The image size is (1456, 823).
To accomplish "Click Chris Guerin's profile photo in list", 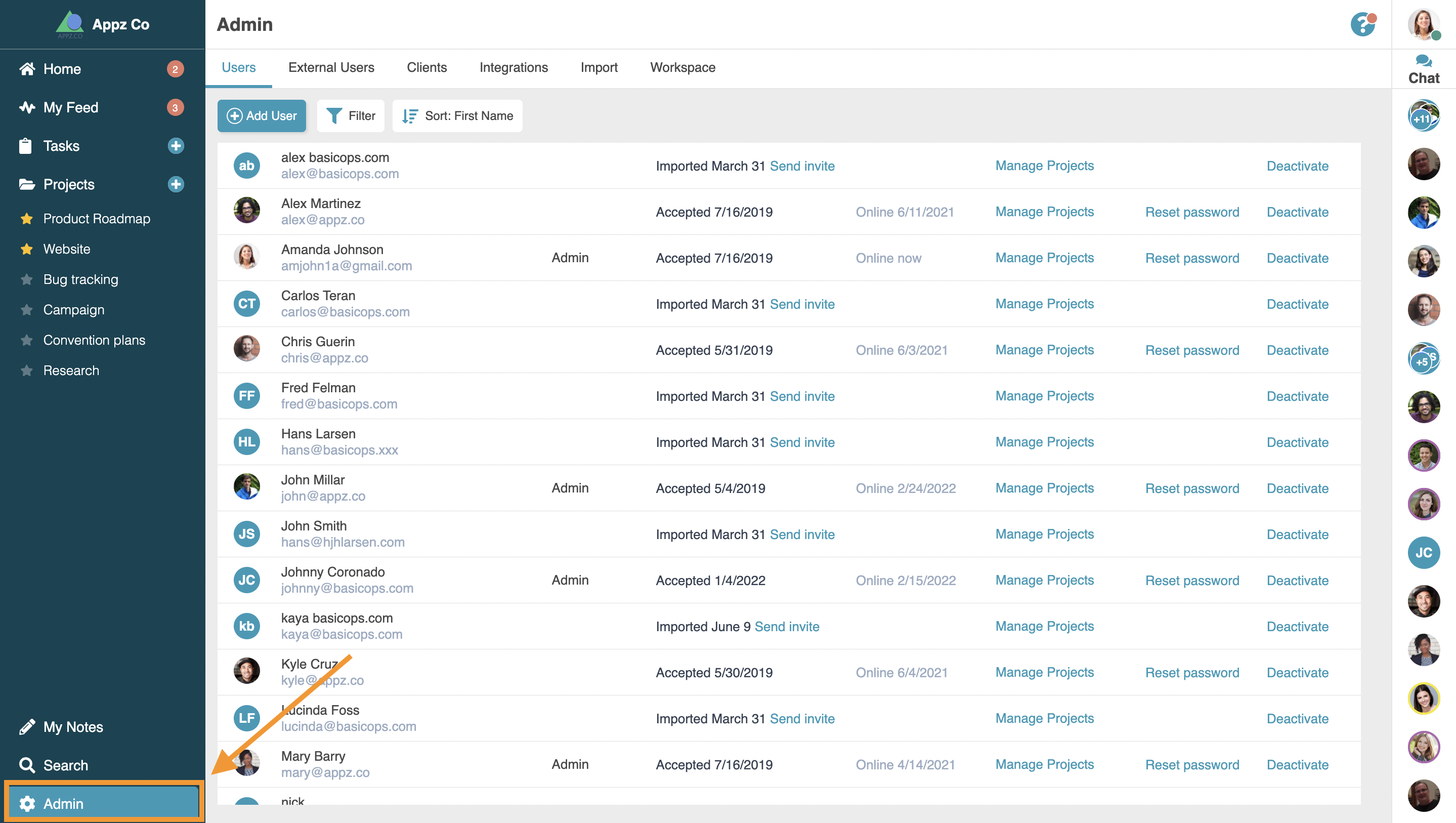I will point(246,348).
